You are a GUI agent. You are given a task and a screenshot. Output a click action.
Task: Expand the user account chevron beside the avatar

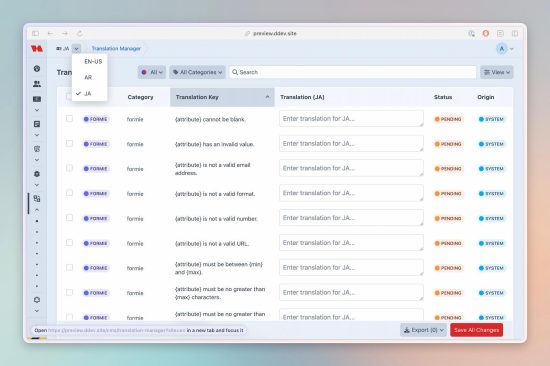[511, 49]
